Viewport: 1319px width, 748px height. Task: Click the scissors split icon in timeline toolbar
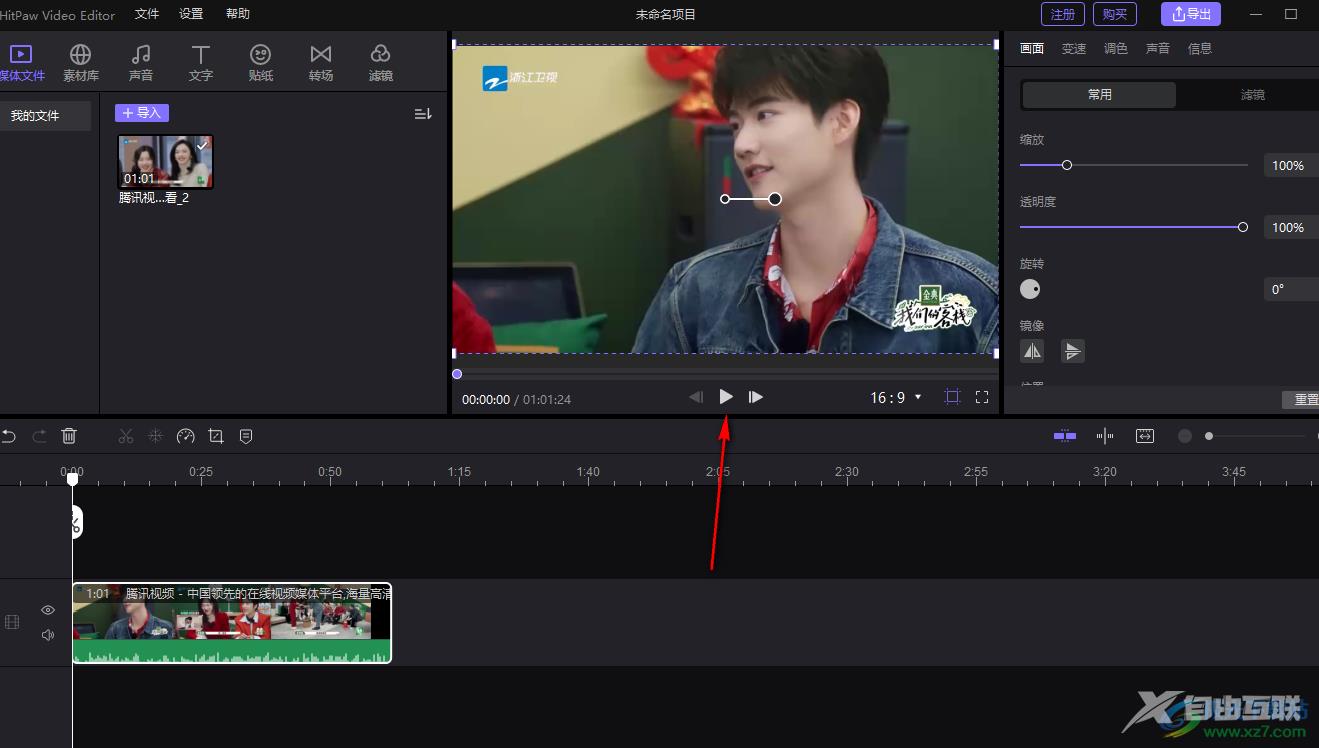[x=125, y=436]
